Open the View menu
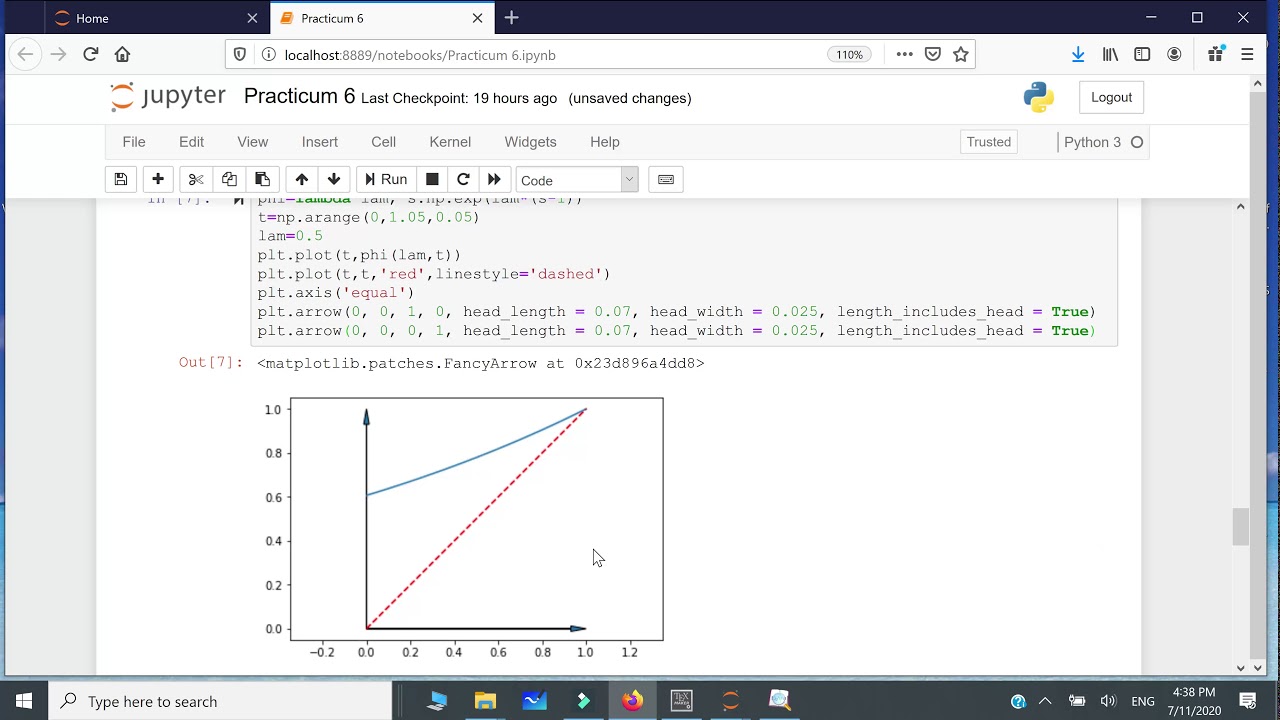Screen dimensions: 1280x720 tap(253, 142)
